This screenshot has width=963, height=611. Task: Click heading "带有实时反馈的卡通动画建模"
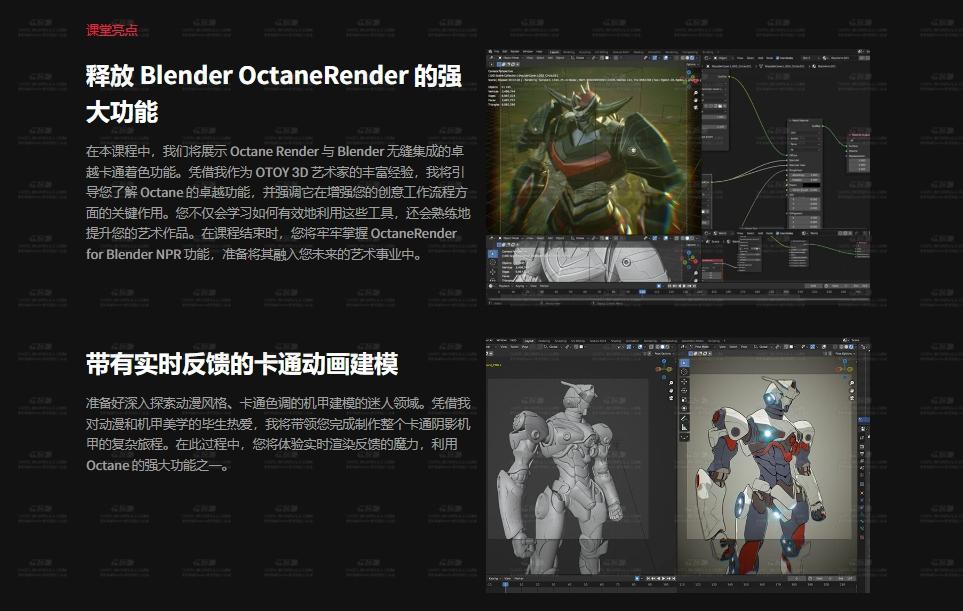click(x=242, y=364)
